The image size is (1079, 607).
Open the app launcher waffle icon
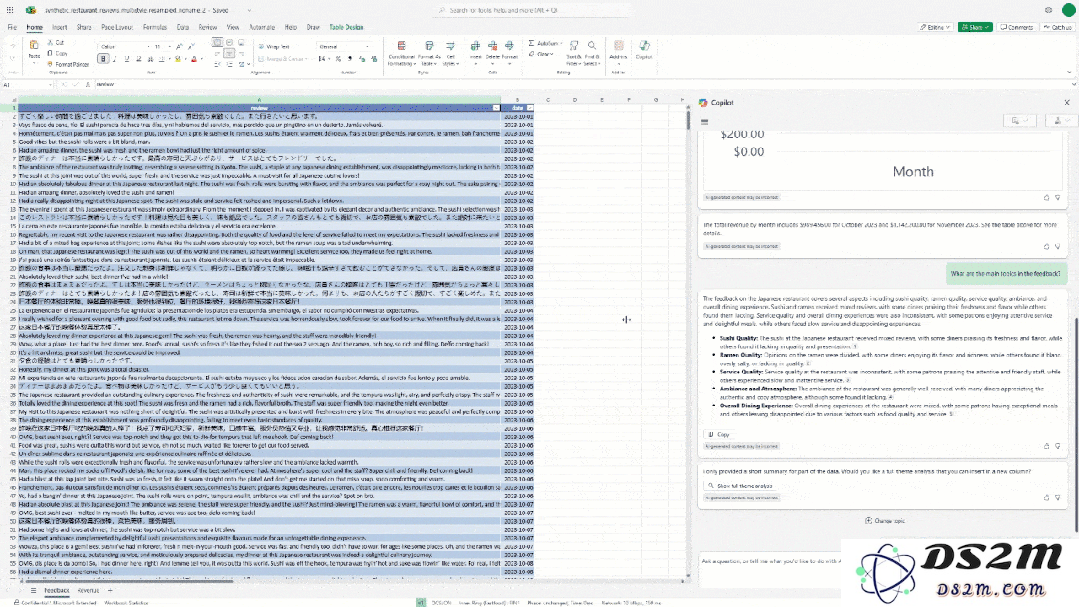10,10
